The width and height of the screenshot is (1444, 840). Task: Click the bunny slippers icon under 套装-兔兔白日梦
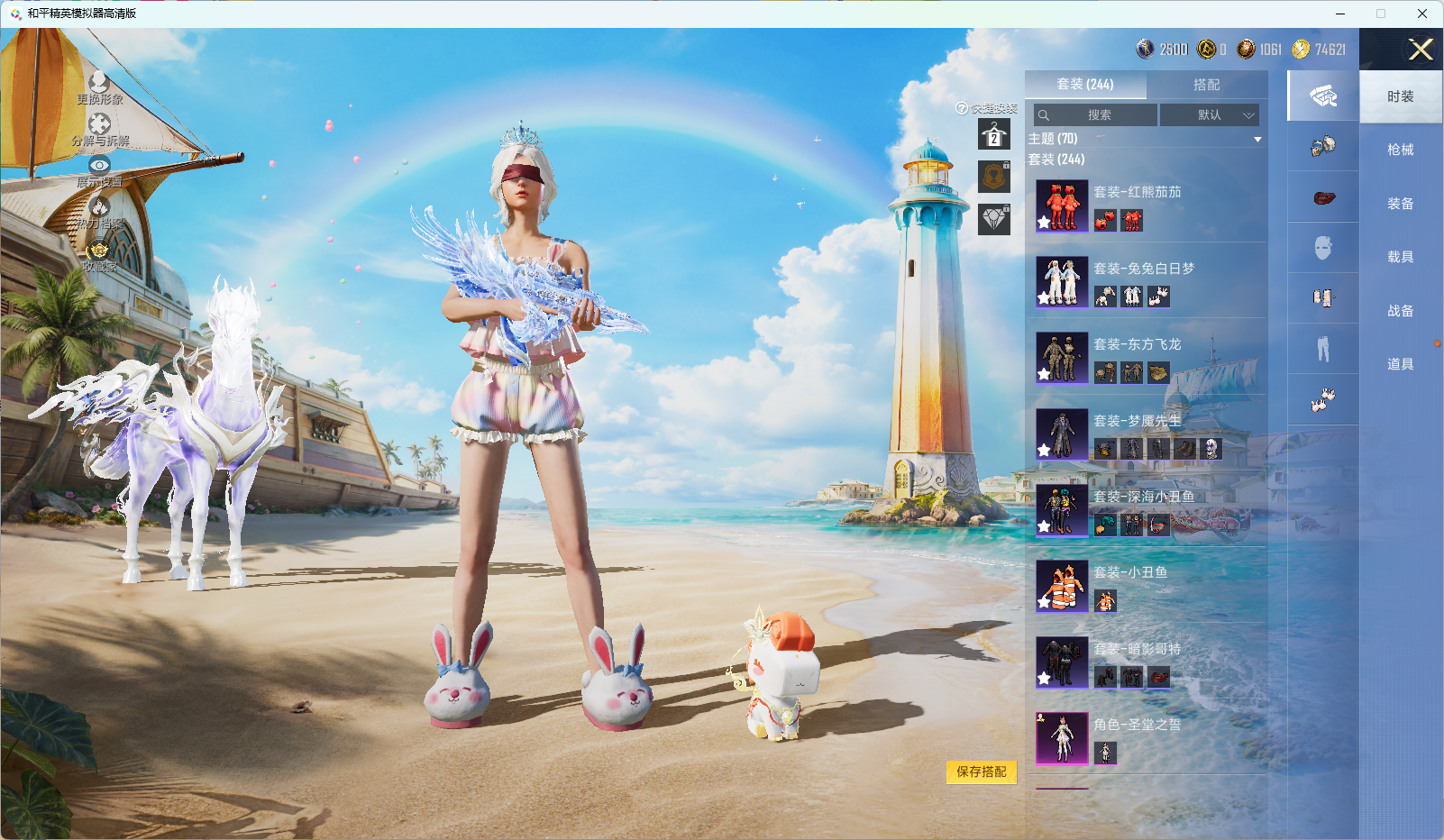1159,296
